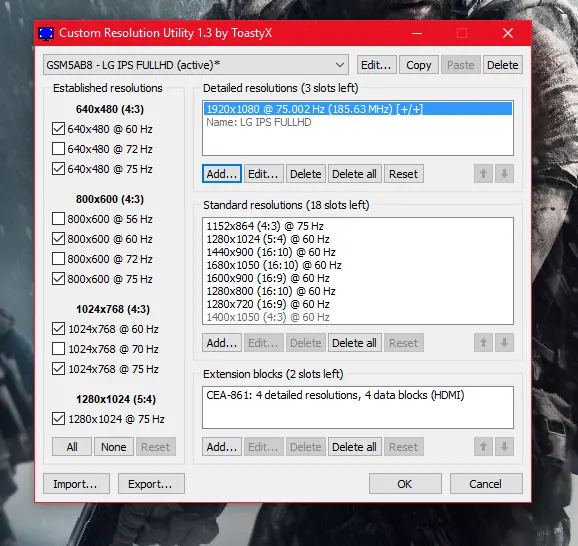
Task: Click move-down arrow in Detailed resolutions
Action: [504, 174]
